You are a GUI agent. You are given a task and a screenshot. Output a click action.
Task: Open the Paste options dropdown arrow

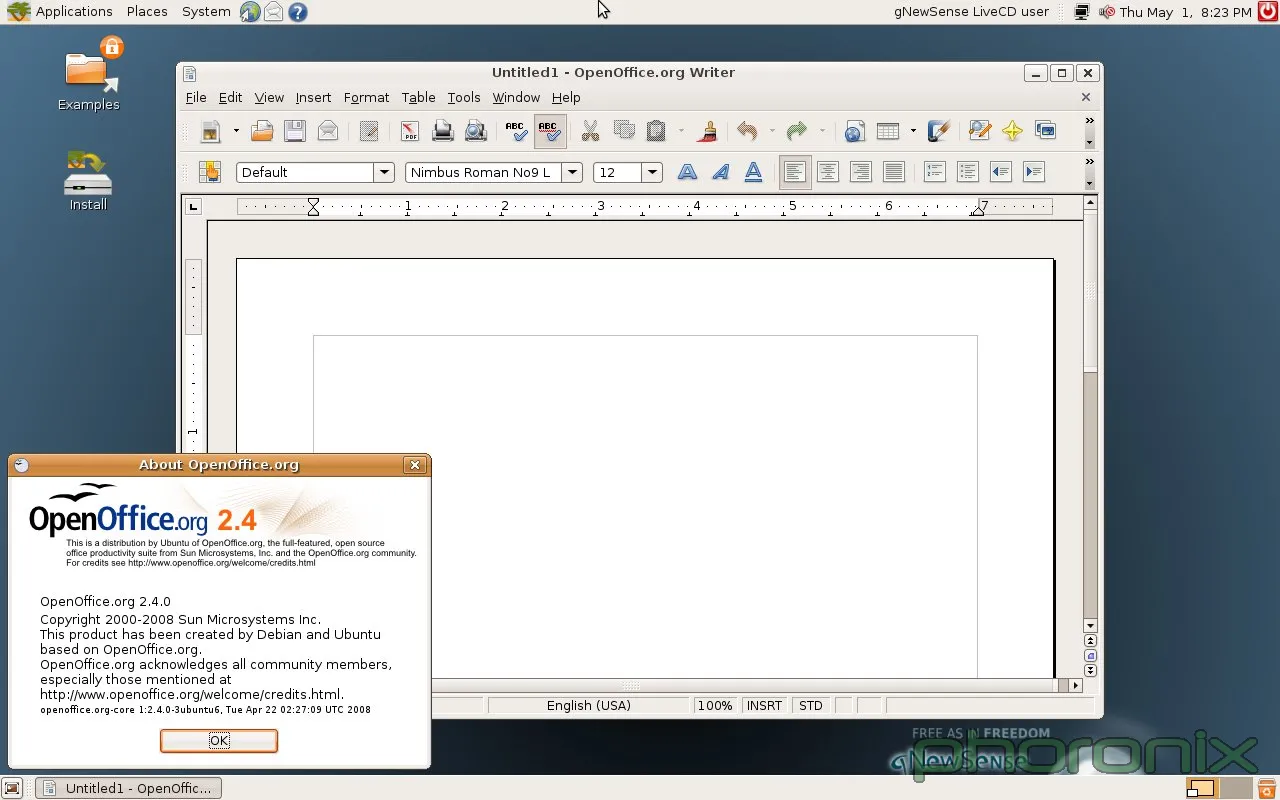(x=681, y=131)
